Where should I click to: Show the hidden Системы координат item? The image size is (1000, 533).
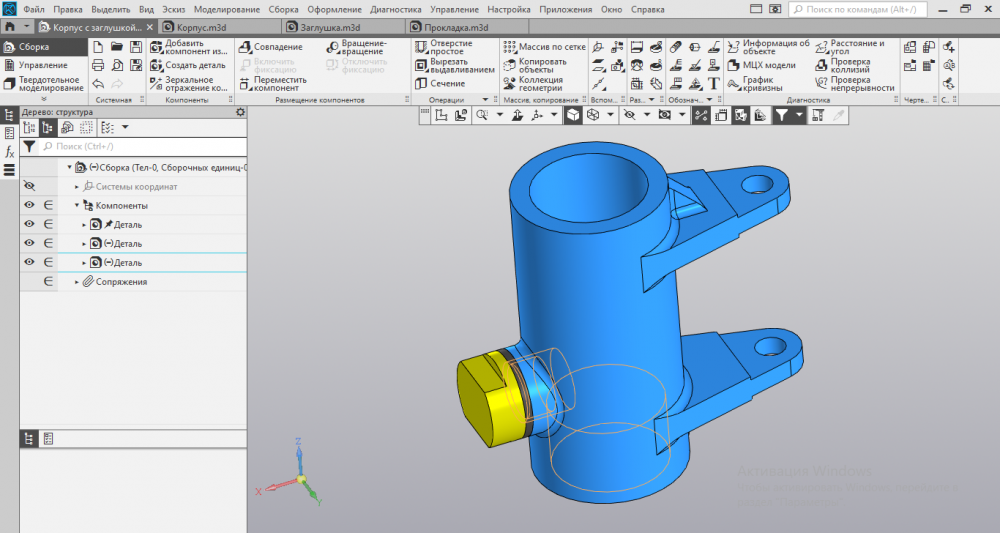28,186
